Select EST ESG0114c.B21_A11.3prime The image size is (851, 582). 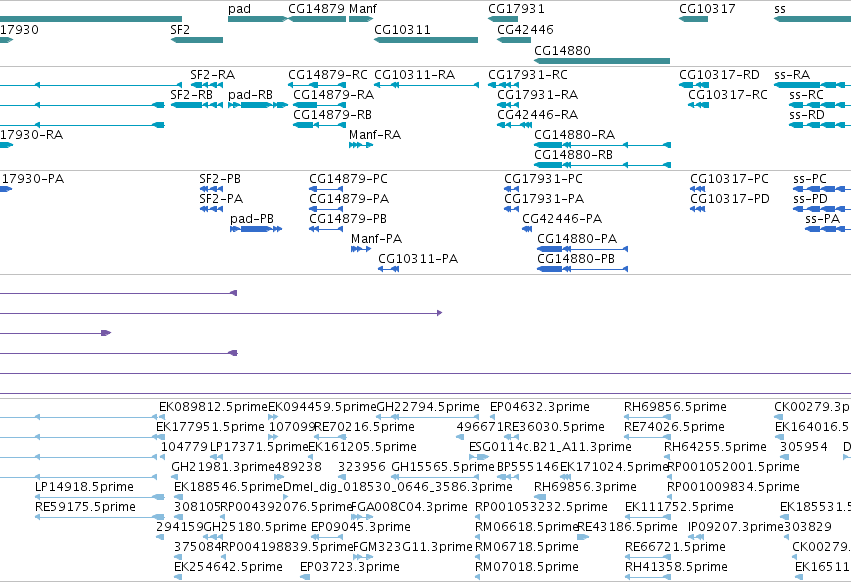click(481, 457)
